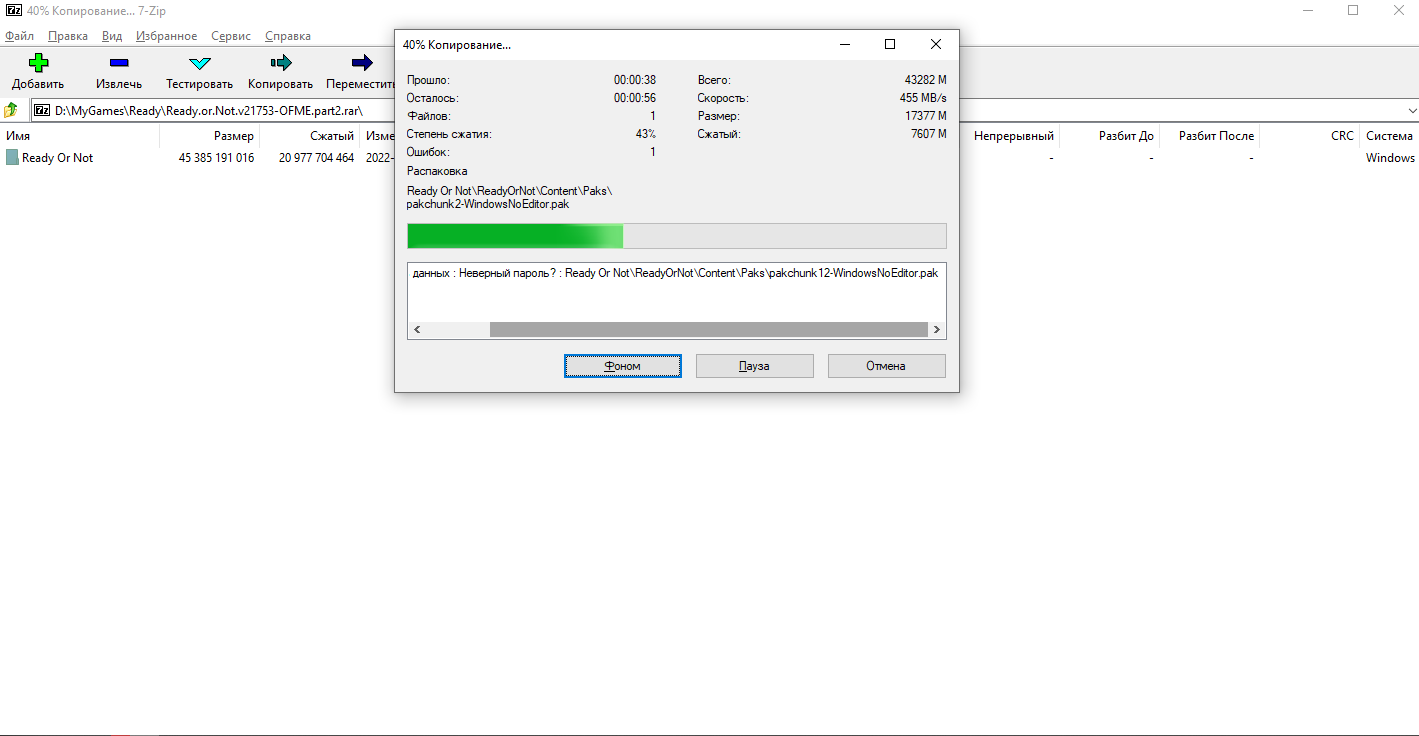The width and height of the screenshot is (1419, 736).
Task: Sort by the Сжатый column header
Action: (x=310, y=136)
